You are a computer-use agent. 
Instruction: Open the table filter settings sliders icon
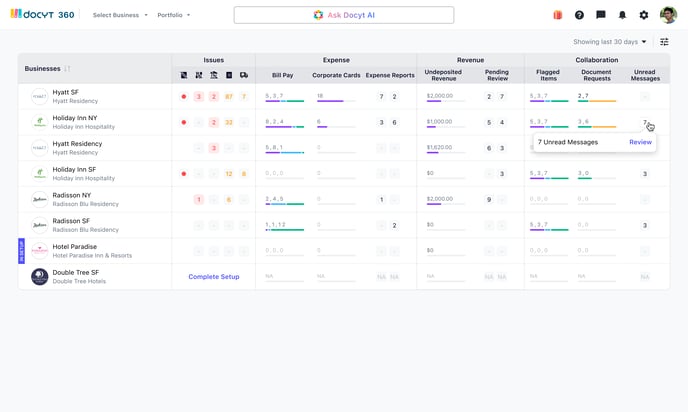click(x=664, y=42)
